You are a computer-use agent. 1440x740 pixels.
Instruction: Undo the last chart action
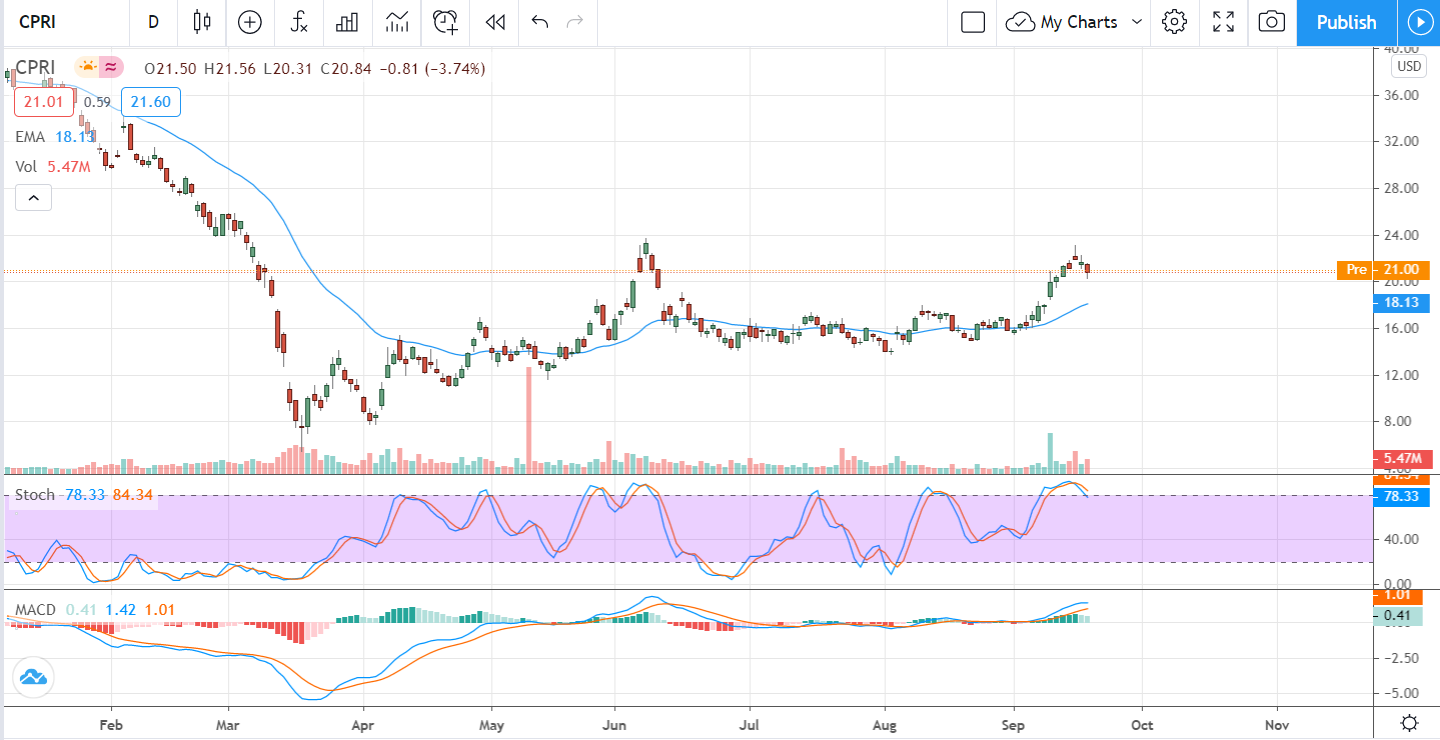(x=540, y=22)
